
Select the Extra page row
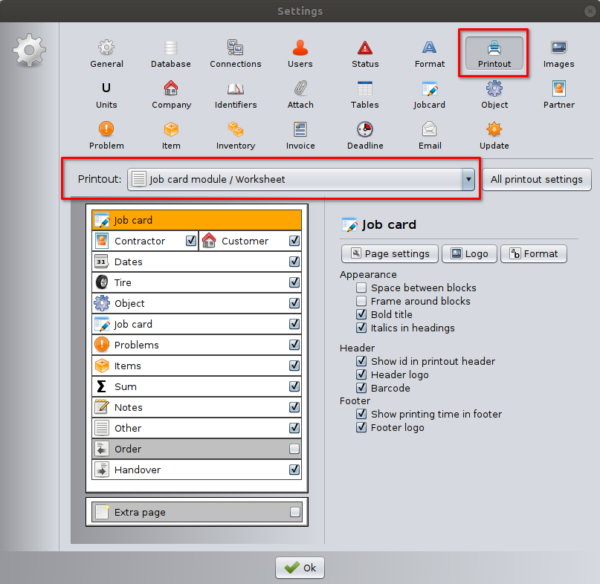coord(197,512)
